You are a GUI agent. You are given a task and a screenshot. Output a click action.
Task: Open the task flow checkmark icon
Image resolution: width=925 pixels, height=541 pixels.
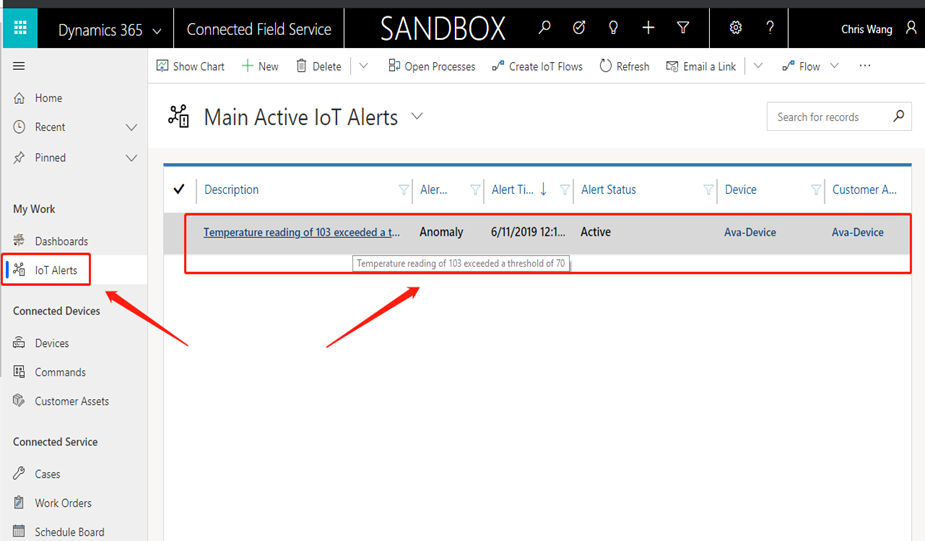point(579,27)
